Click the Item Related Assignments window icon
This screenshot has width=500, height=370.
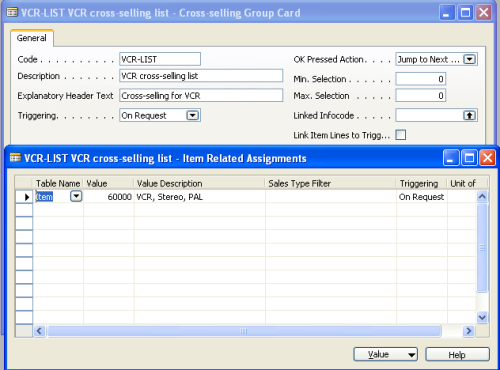pos(15,158)
